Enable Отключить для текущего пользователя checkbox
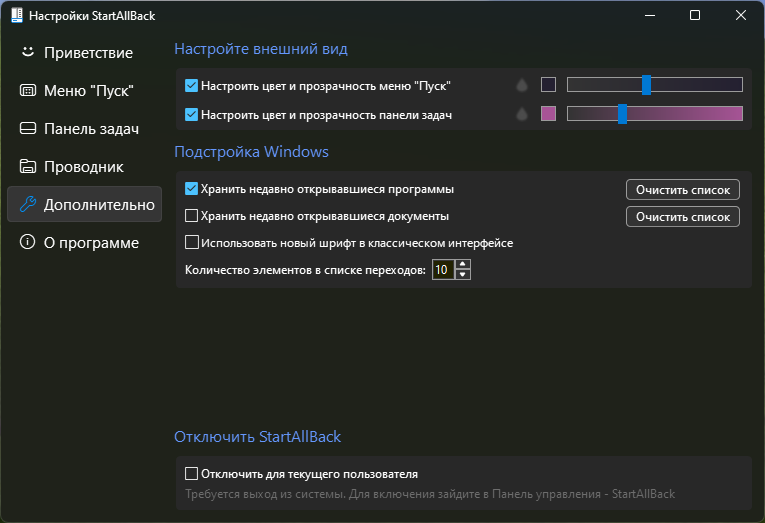The image size is (765, 523). point(192,473)
